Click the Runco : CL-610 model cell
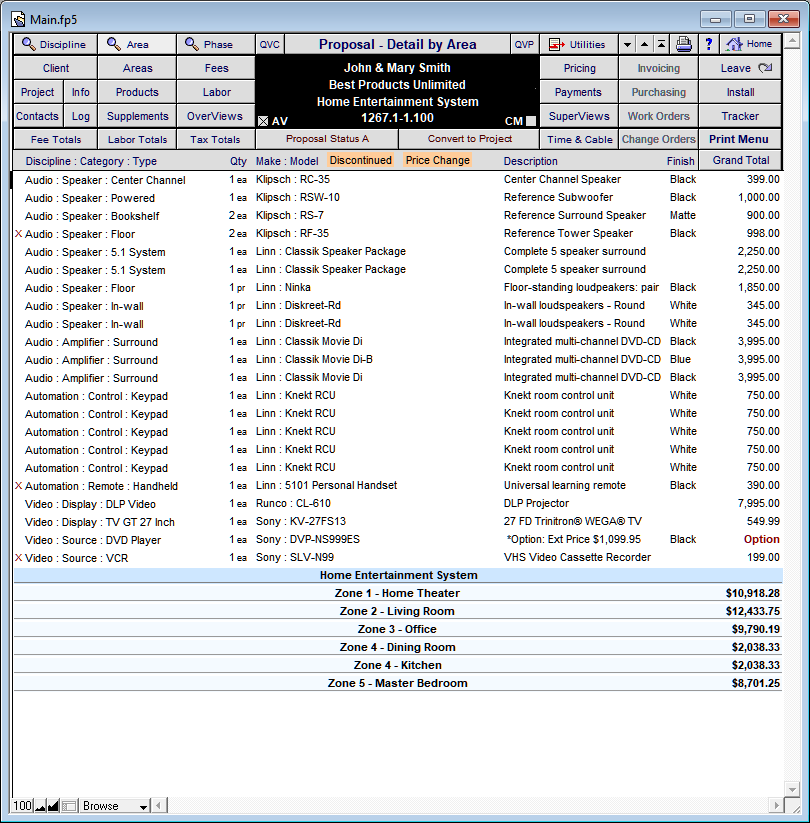The image size is (810, 823). tap(293, 503)
